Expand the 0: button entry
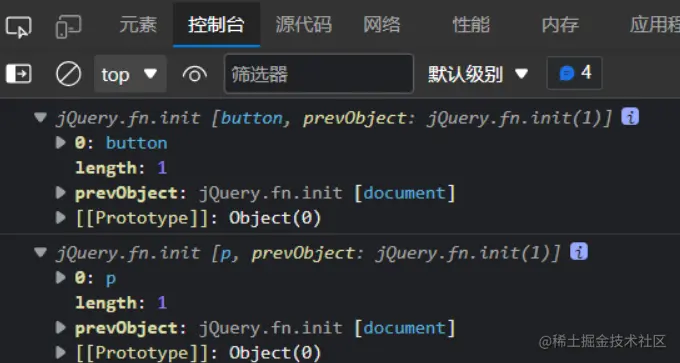This screenshot has height=363, width=680. tap(61, 142)
